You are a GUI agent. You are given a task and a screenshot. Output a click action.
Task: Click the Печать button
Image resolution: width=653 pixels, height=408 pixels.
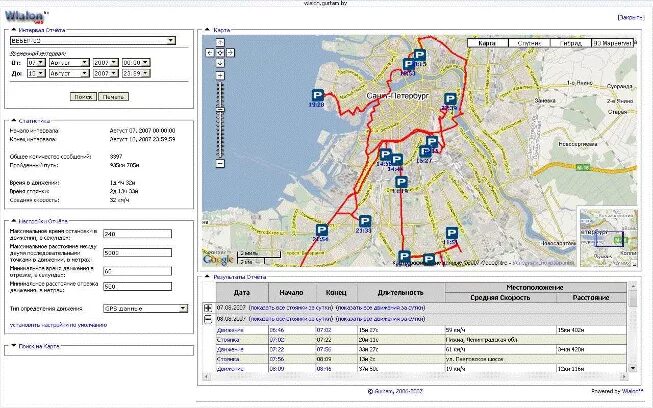pyautogui.click(x=113, y=97)
